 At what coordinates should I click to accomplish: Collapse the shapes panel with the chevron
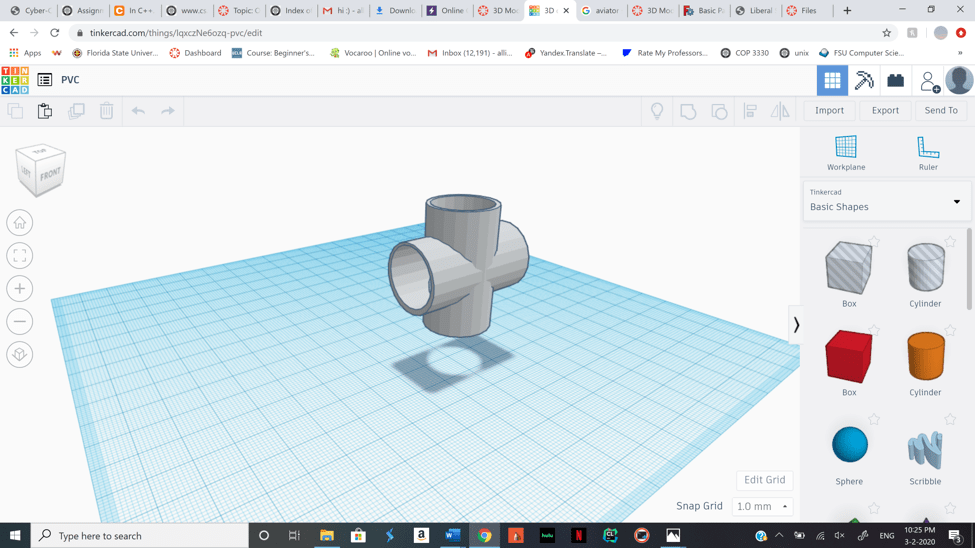point(796,325)
